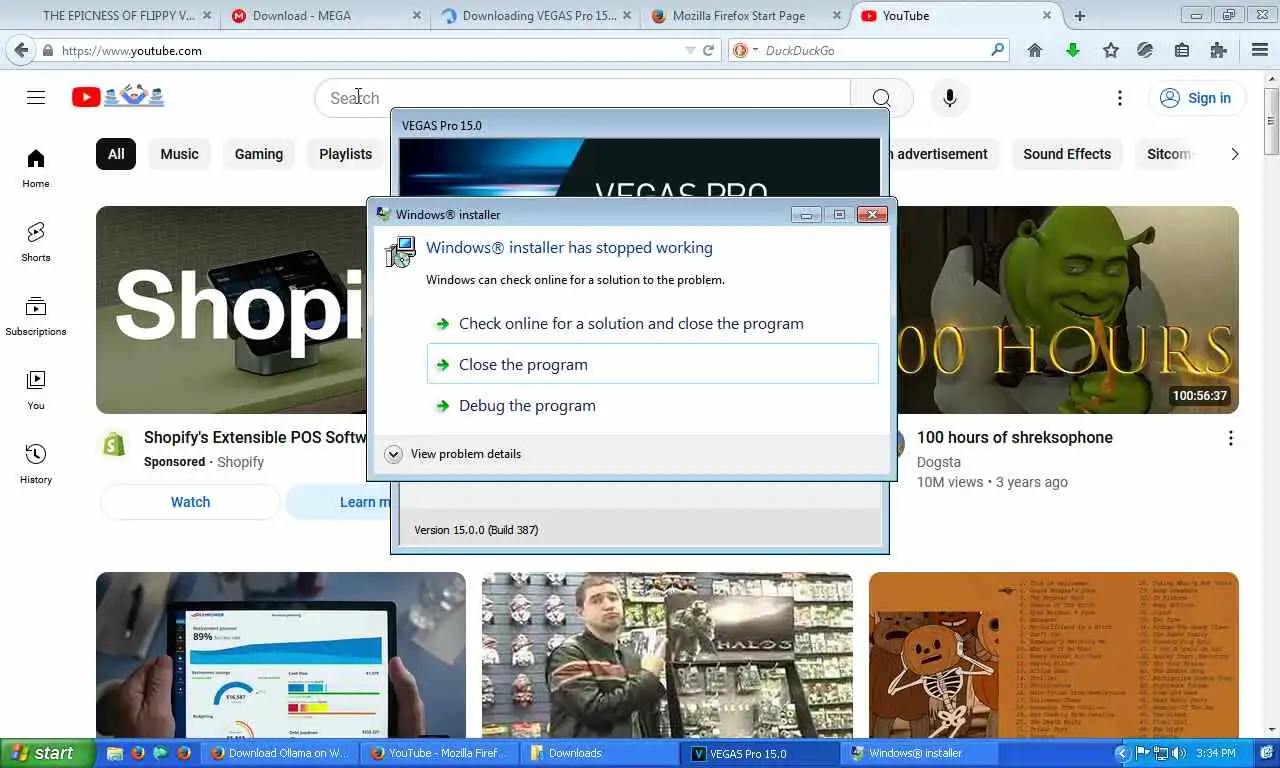Click the Shopify channel avatar
Screen dimensions: 1280x768
tap(114, 444)
